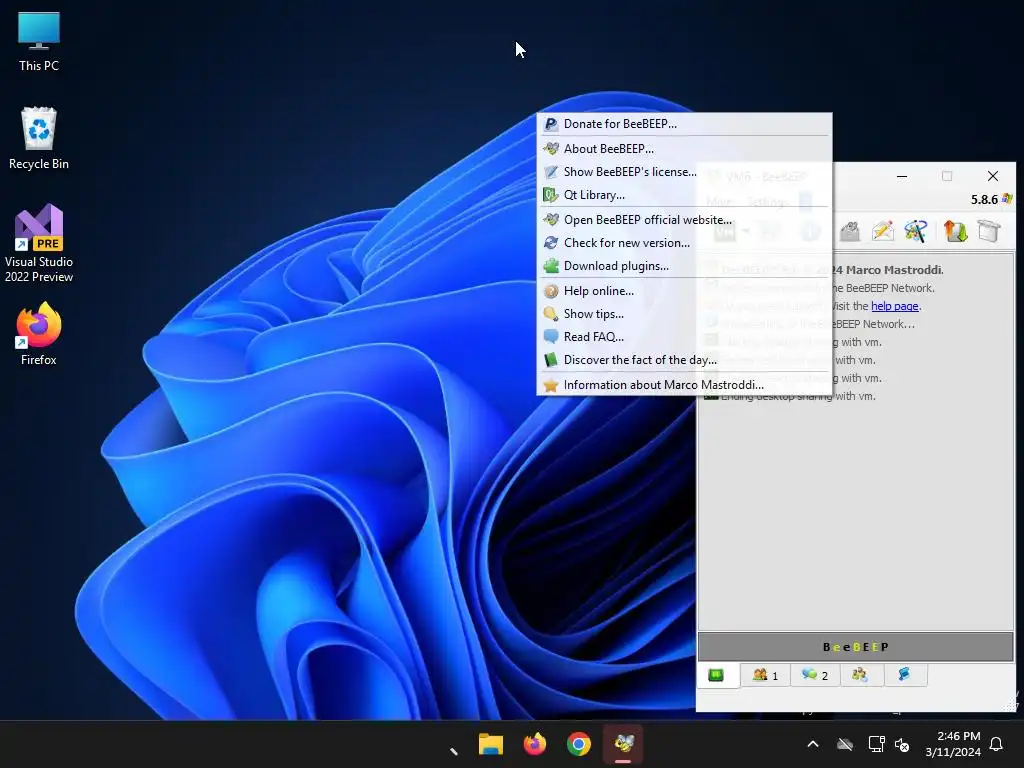
Task: Click the magic wand toolbar icon in BeeBEEP
Action: pyautogui.click(x=916, y=231)
